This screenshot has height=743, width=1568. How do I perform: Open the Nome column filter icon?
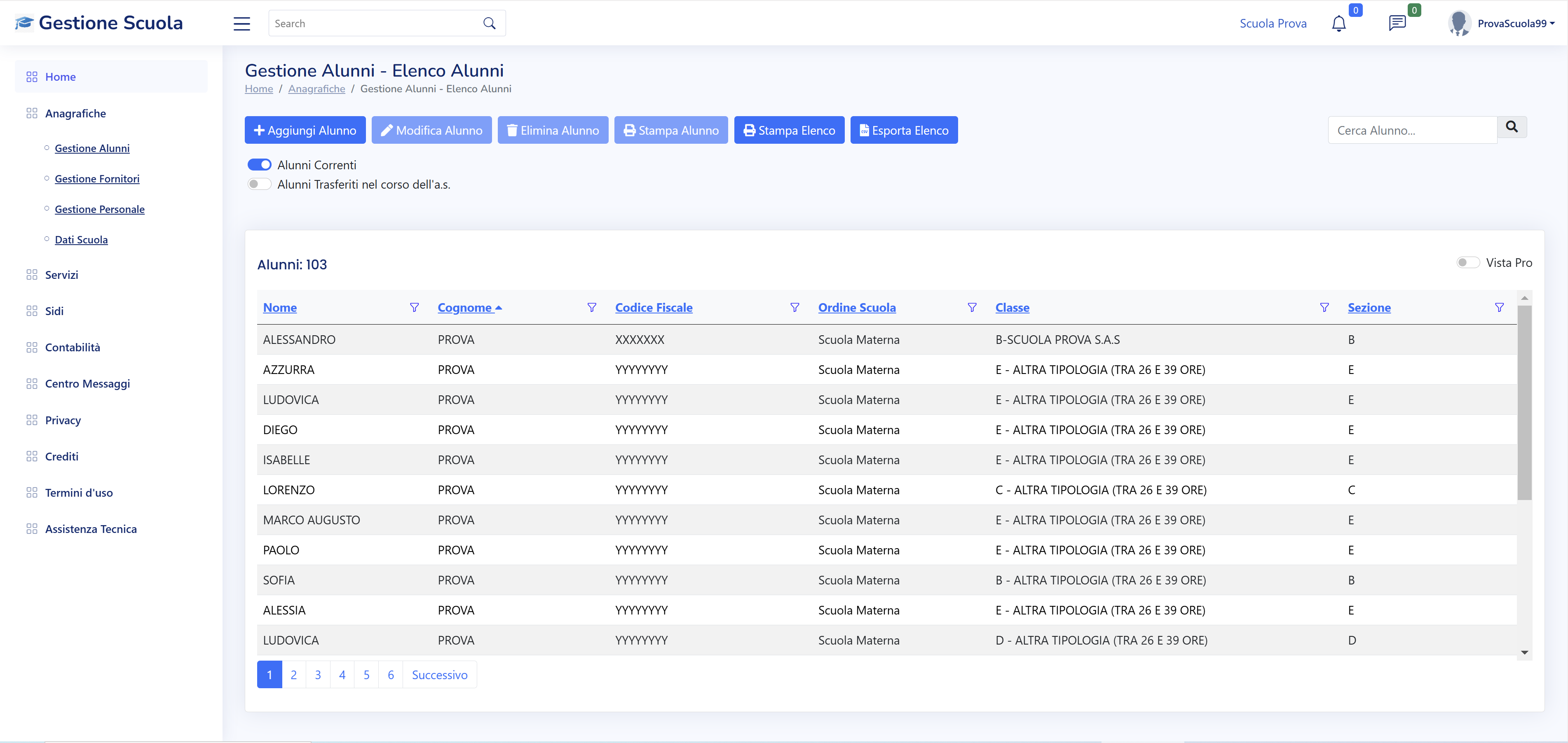pyautogui.click(x=414, y=308)
